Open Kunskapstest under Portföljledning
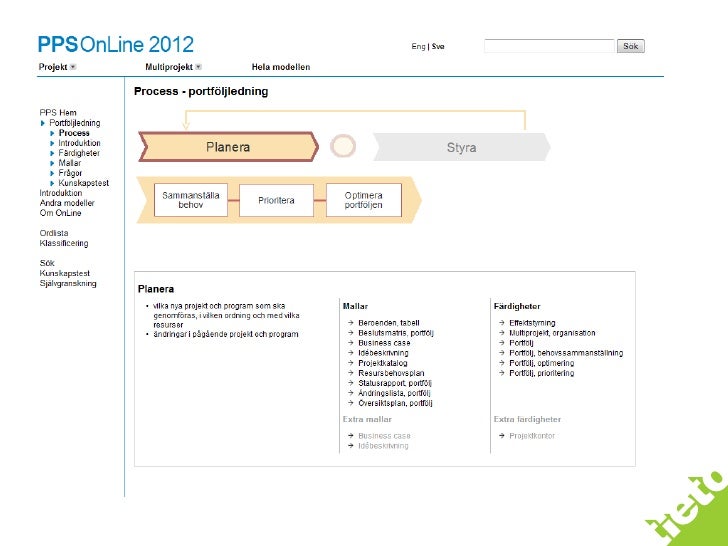Screen dimensions: 728x546 click(x=84, y=183)
